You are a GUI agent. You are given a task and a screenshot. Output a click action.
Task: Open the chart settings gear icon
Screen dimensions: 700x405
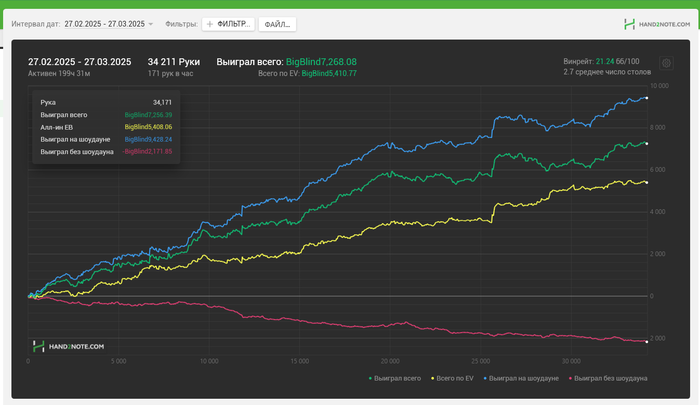pyautogui.click(x=666, y=63)
